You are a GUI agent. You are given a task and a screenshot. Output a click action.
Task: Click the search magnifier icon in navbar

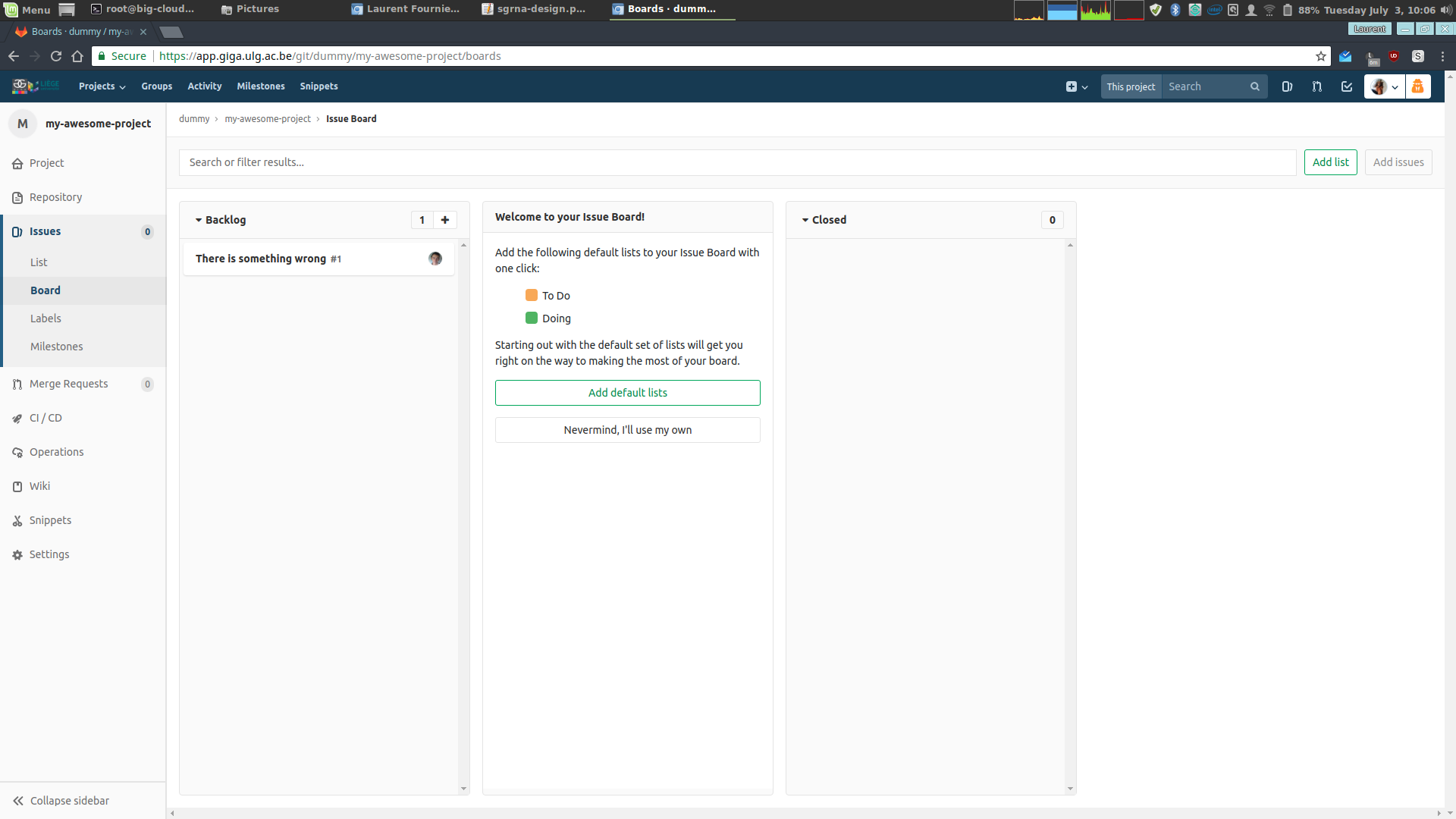pos(1255,86)
